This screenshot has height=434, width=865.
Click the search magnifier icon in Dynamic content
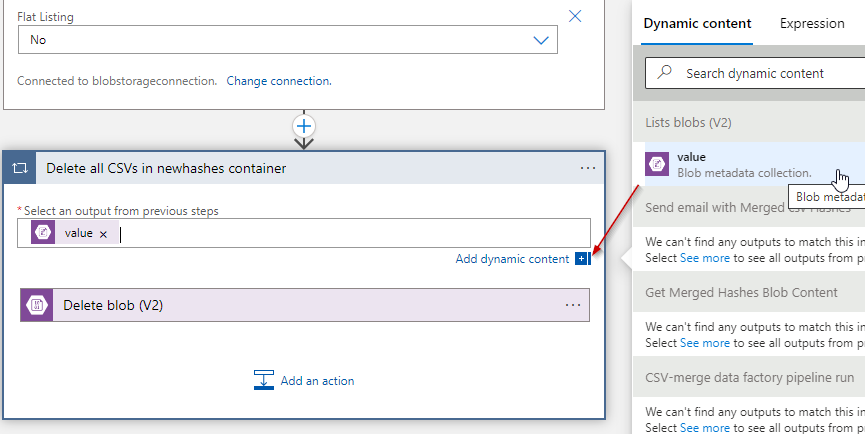coord(664,73)
